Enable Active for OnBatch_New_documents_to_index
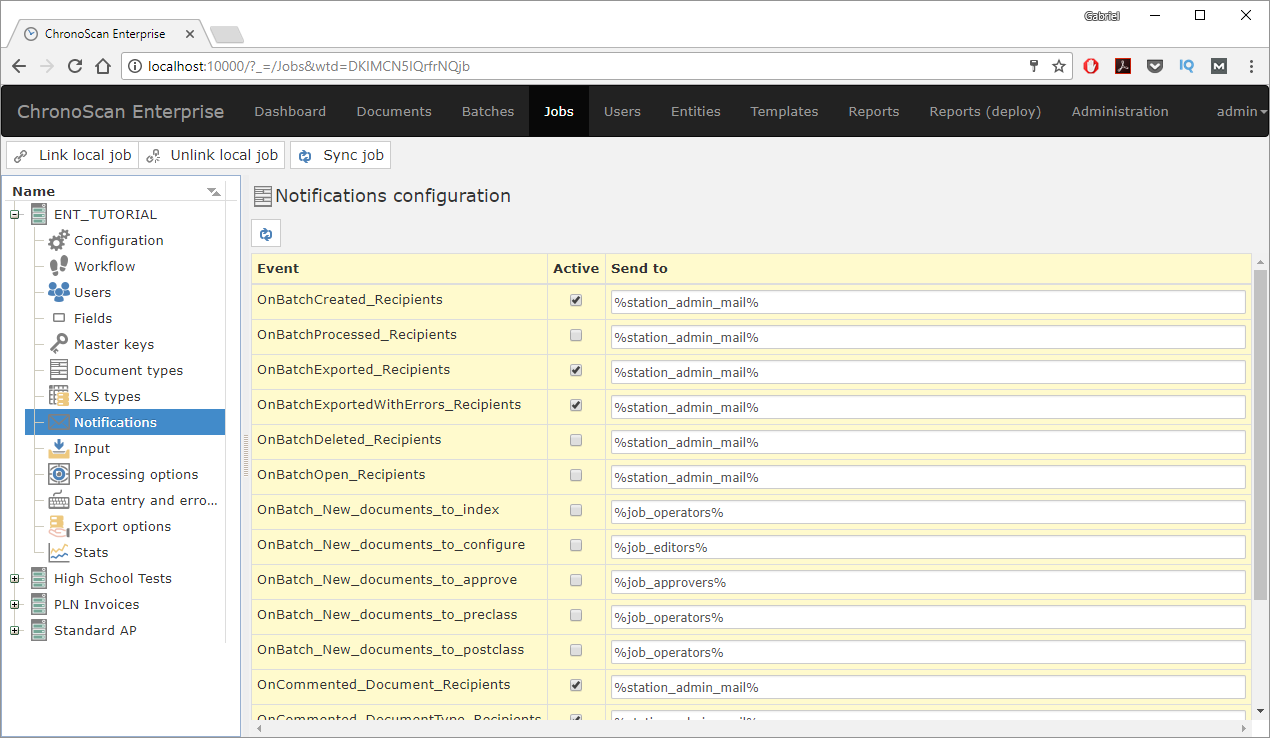 click(576, 510)
